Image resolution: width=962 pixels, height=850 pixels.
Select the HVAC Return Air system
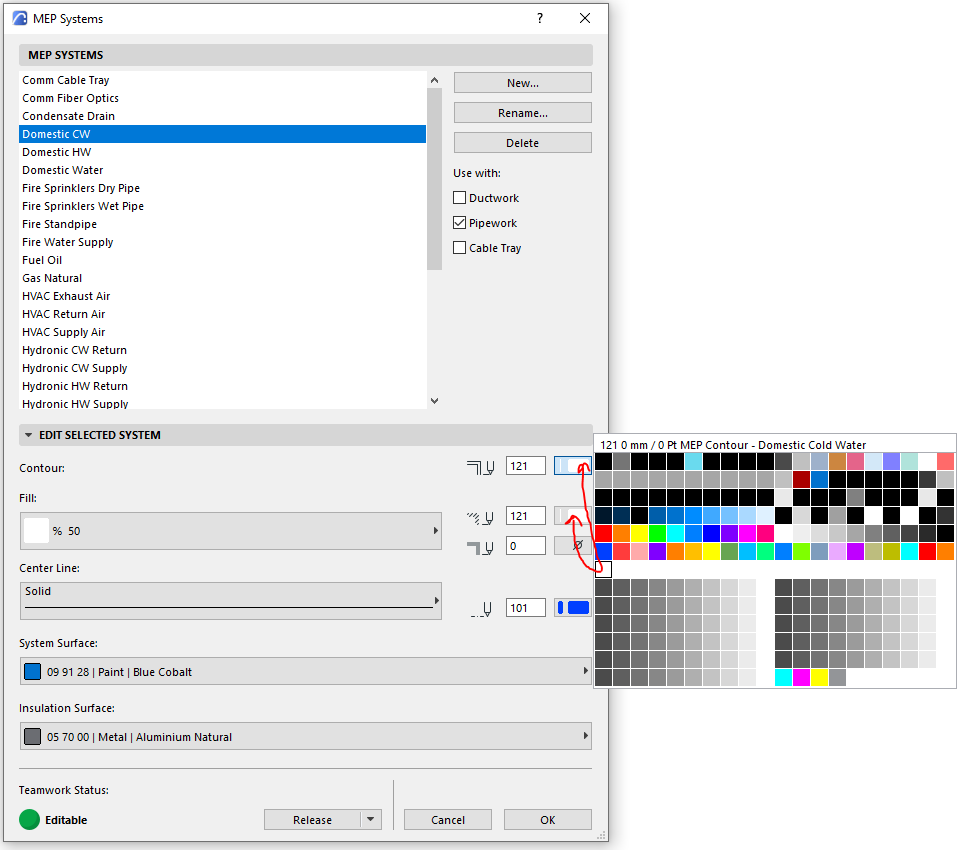click(x=223, y=314)
